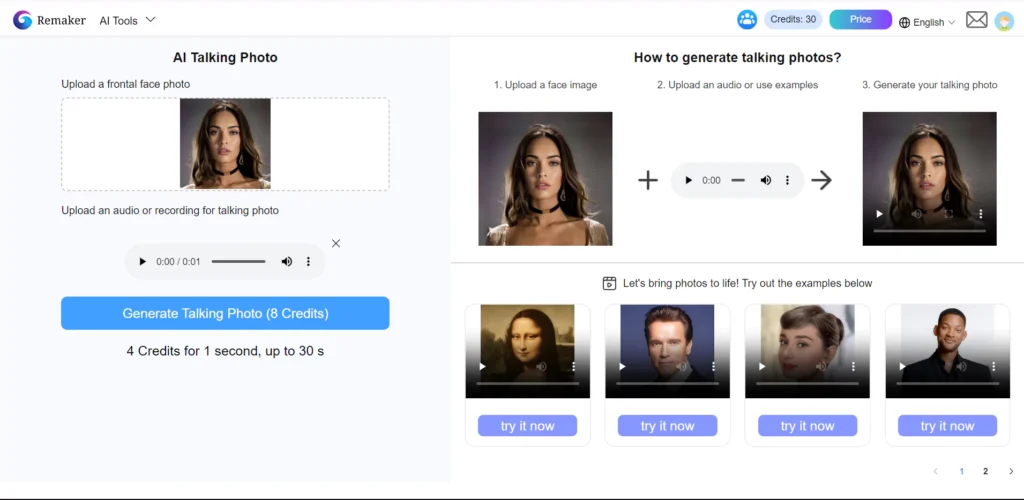Viewport: 1024px width, 500px height.
Task: Mute the second example video
Action: coord(681,367)
